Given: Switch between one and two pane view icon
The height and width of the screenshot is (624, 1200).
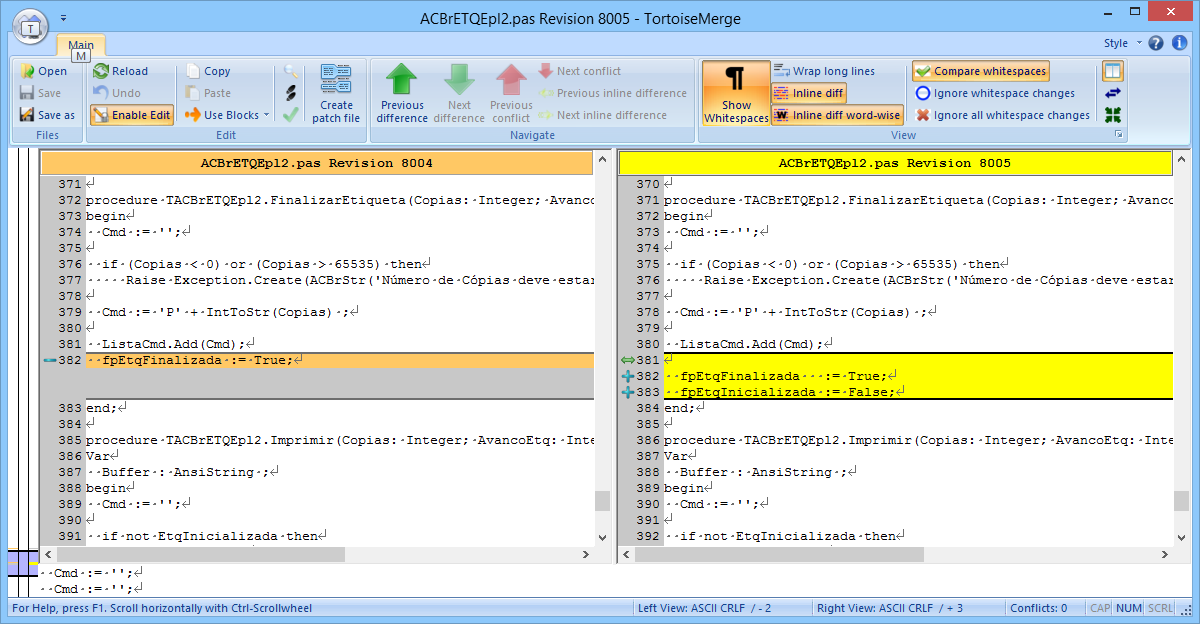Looking at the screenshot, I should [x=1113, y=71].
